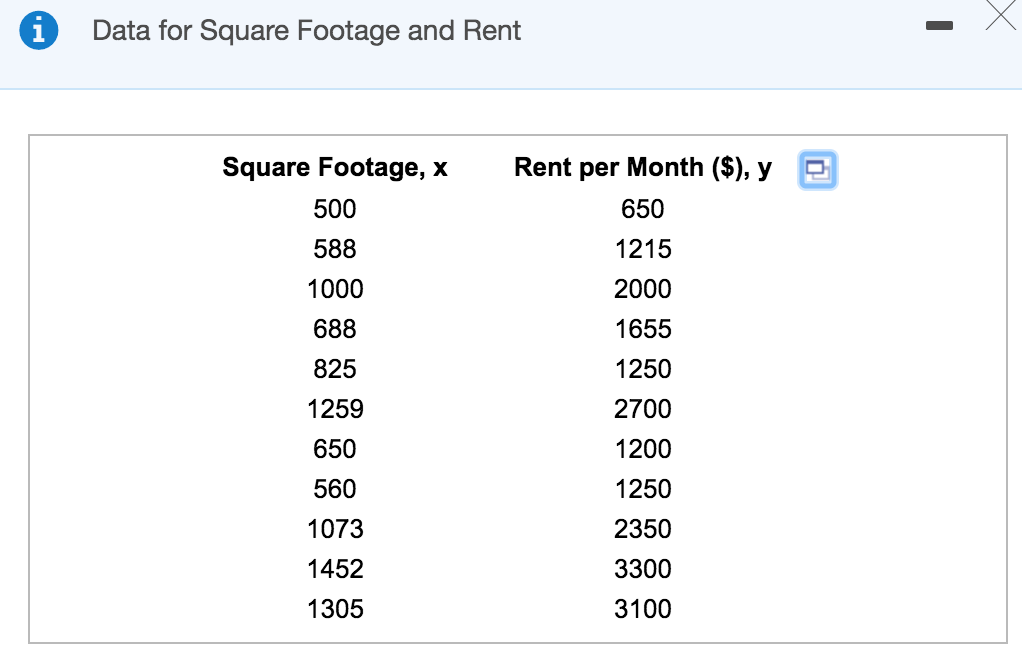Click the rent value 2350
This screenshot has width=1022, height=666.
[x=643, y=529]
